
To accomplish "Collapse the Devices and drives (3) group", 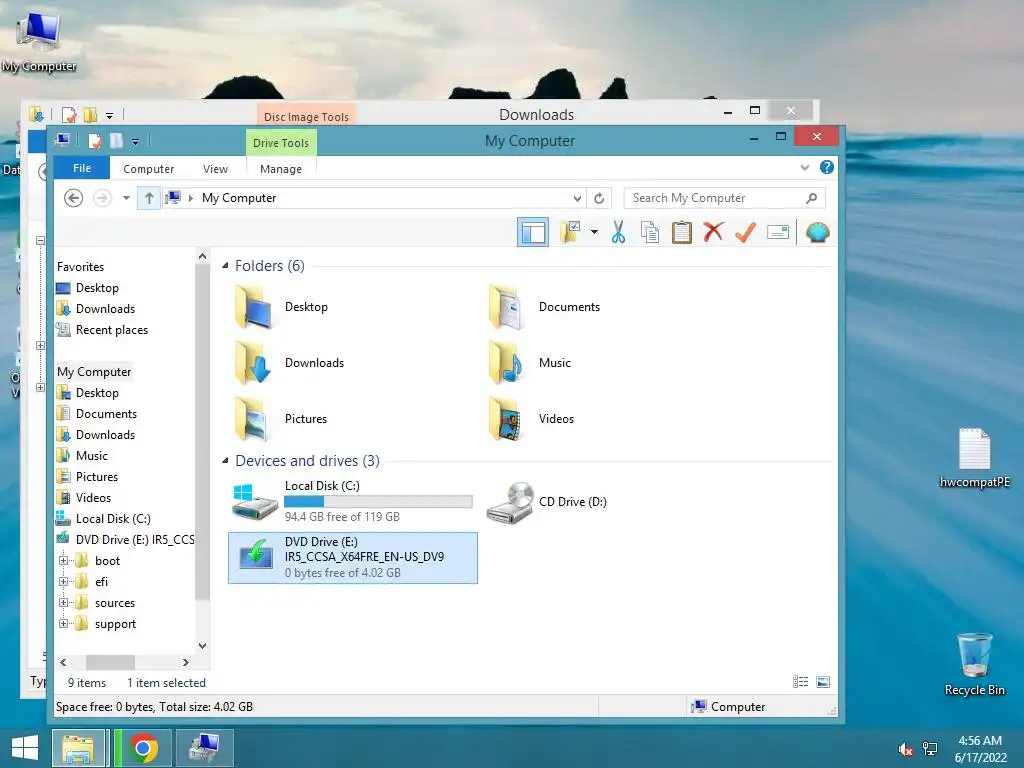I will 225,460.
